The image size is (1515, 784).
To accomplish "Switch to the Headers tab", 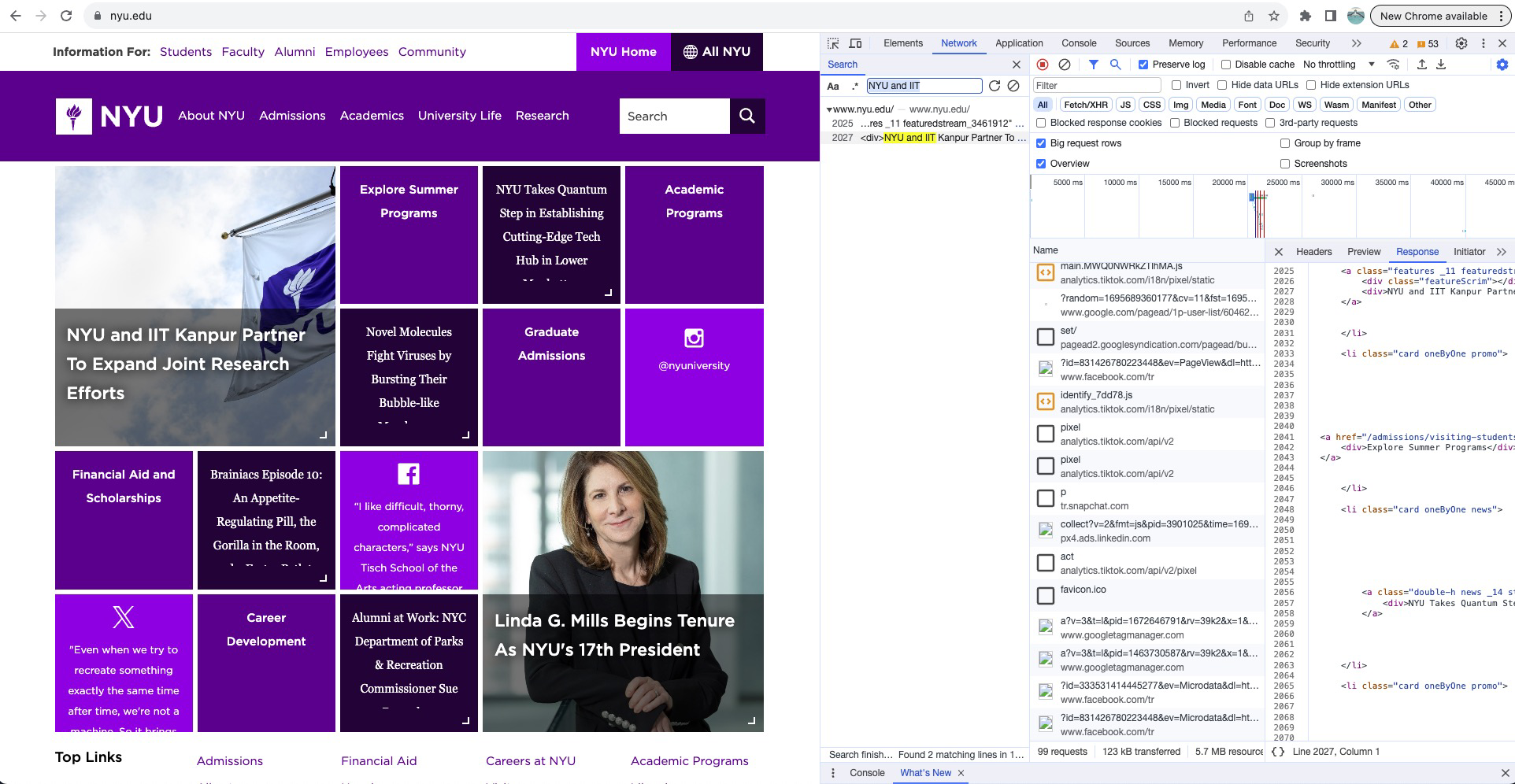I will [1313, 251].
